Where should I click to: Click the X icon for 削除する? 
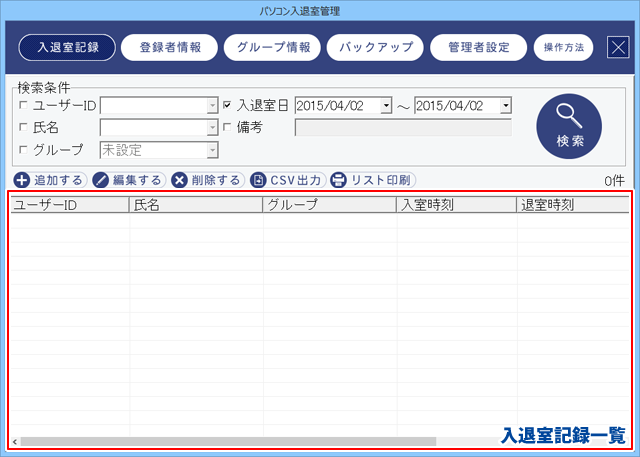tap(179, 180)
